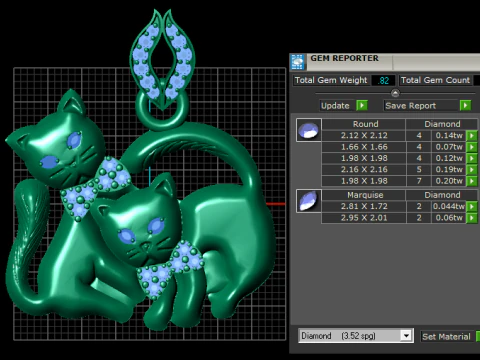480x360 pixels.
Task: Click the Diamond header of Round section
Action: 442,124
